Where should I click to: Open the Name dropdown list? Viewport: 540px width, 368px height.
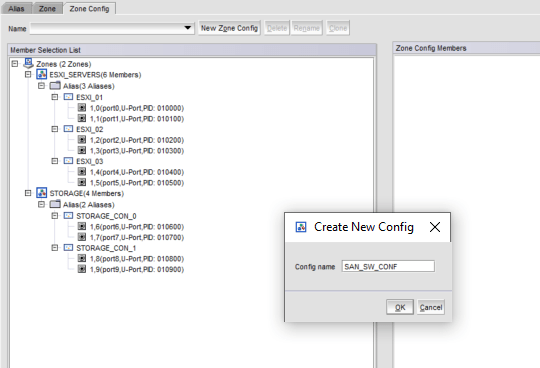(x=188, y=28)
